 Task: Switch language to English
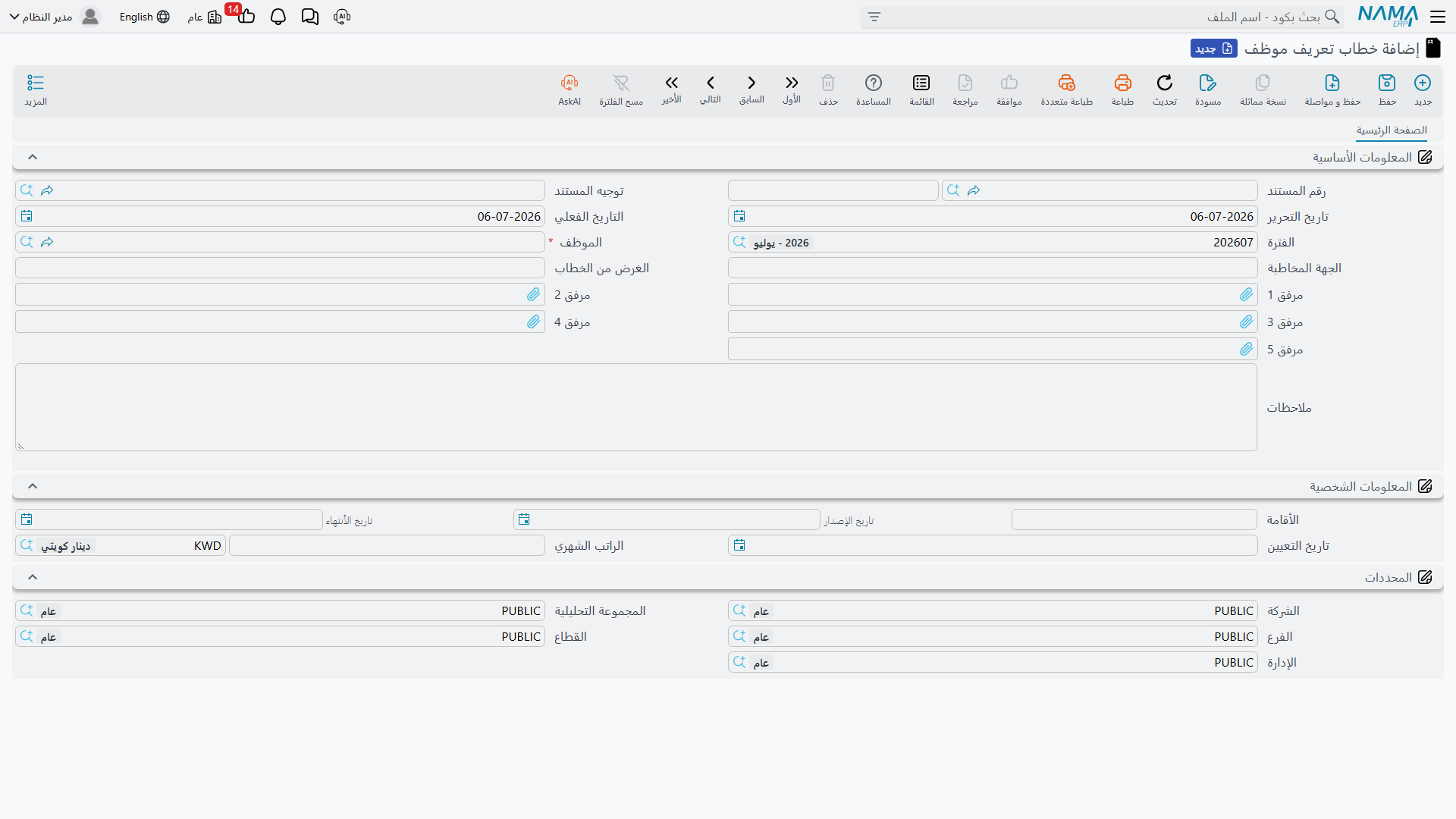[x=144, y=17]
